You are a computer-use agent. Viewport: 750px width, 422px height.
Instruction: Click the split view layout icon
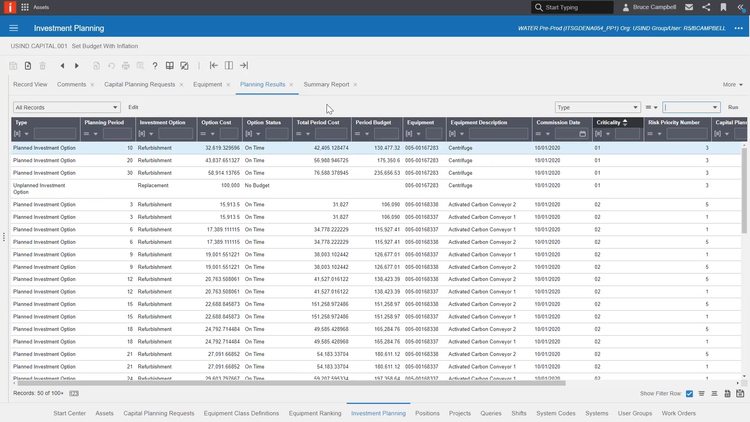tap(229, 66)
